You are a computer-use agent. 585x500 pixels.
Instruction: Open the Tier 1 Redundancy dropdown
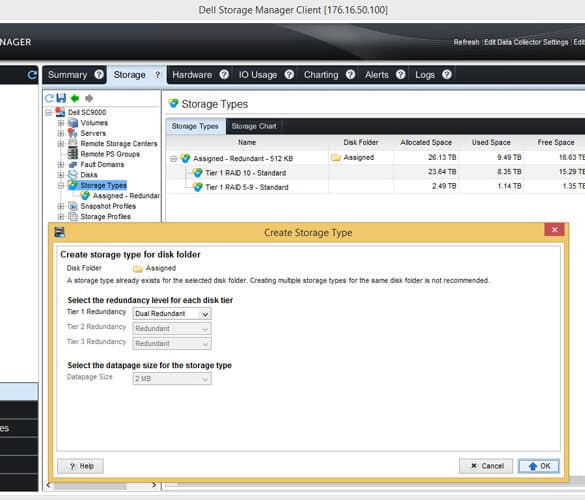tap(172, 314)
